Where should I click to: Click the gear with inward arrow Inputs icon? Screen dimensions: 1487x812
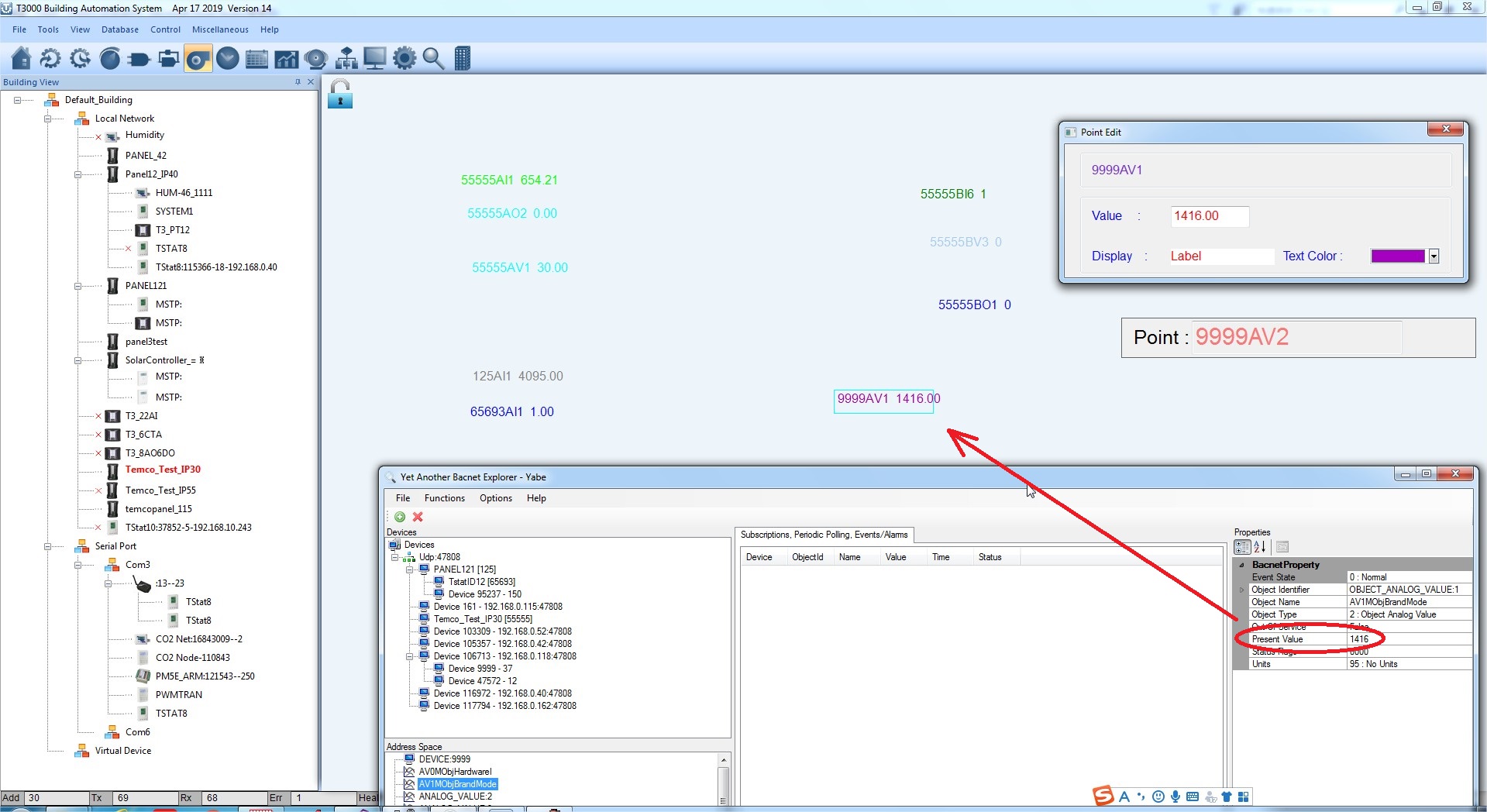50,59
